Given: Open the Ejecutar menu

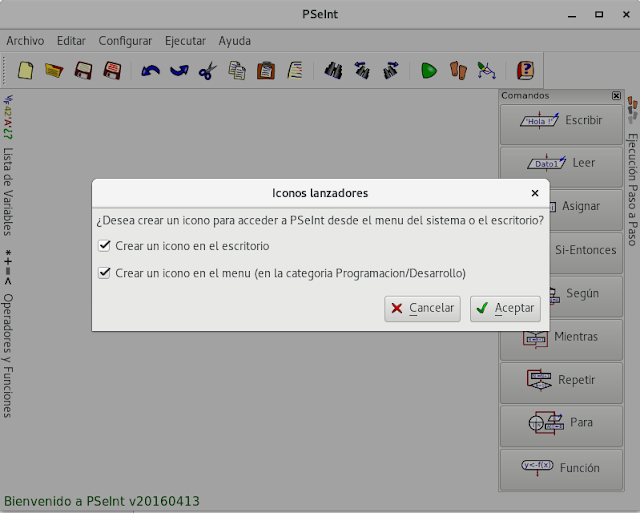Looking at the screenshot, I should [185, 41].
